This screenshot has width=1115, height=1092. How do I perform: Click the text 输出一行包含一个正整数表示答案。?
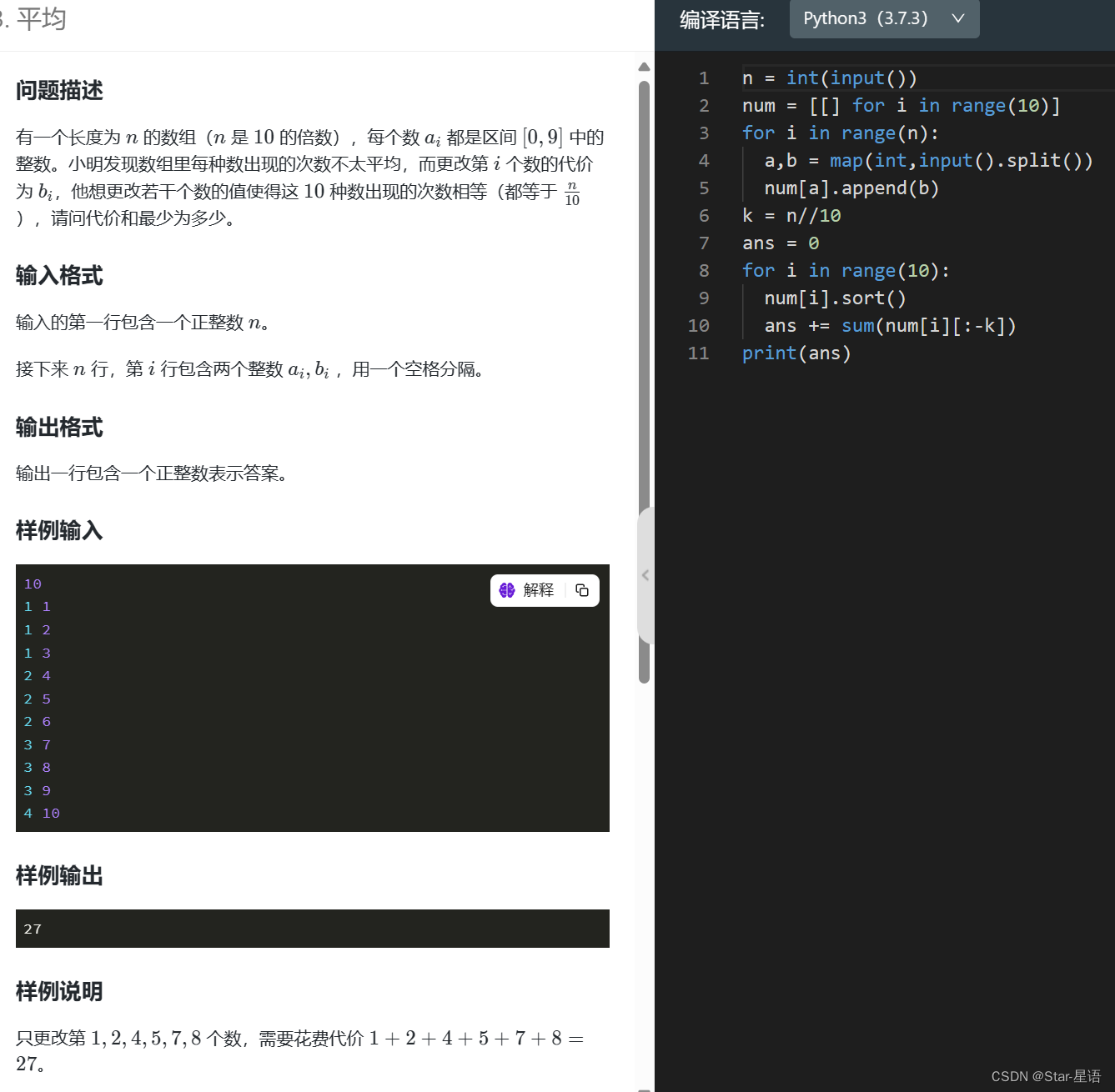(152, 473)
